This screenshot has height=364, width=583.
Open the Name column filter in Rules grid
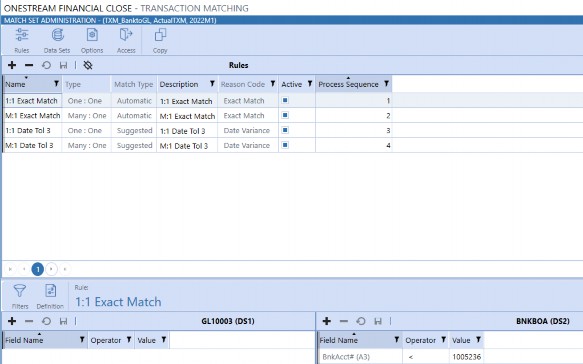click(x=56, y=84)
